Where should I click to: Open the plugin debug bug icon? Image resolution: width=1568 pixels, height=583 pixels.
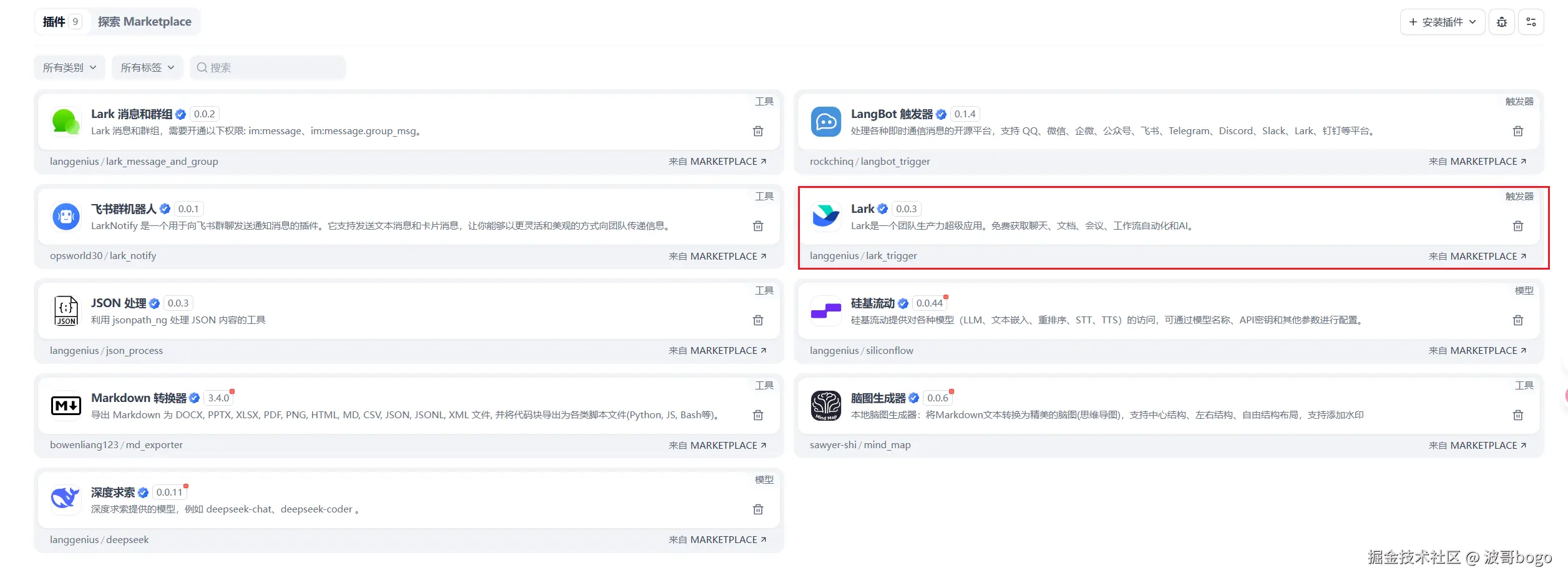click(x=1501, y=22)
